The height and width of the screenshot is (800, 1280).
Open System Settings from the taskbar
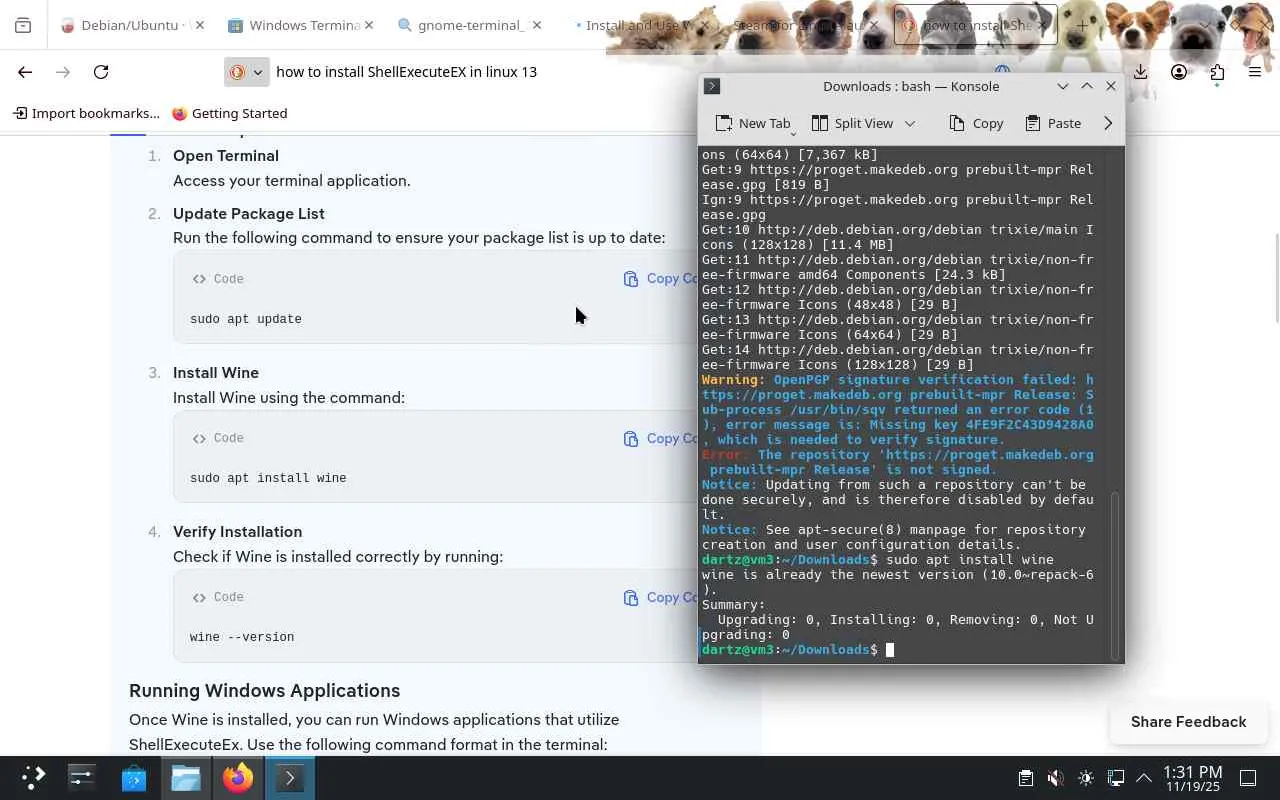(x=82, y=777)
